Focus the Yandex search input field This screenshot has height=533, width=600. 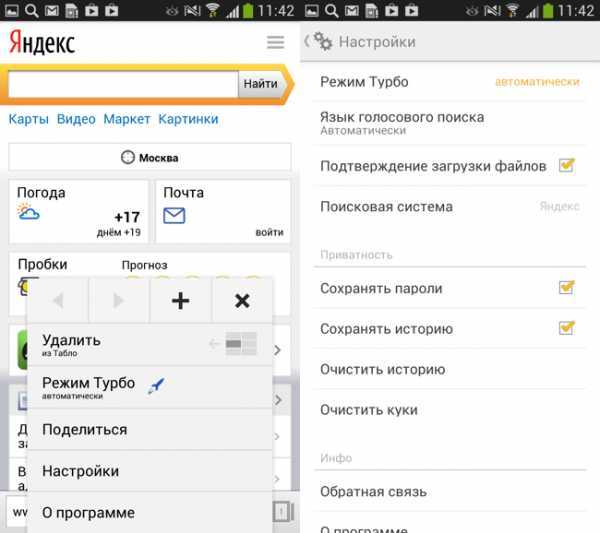pyautogui.click(x=123, y=84)
